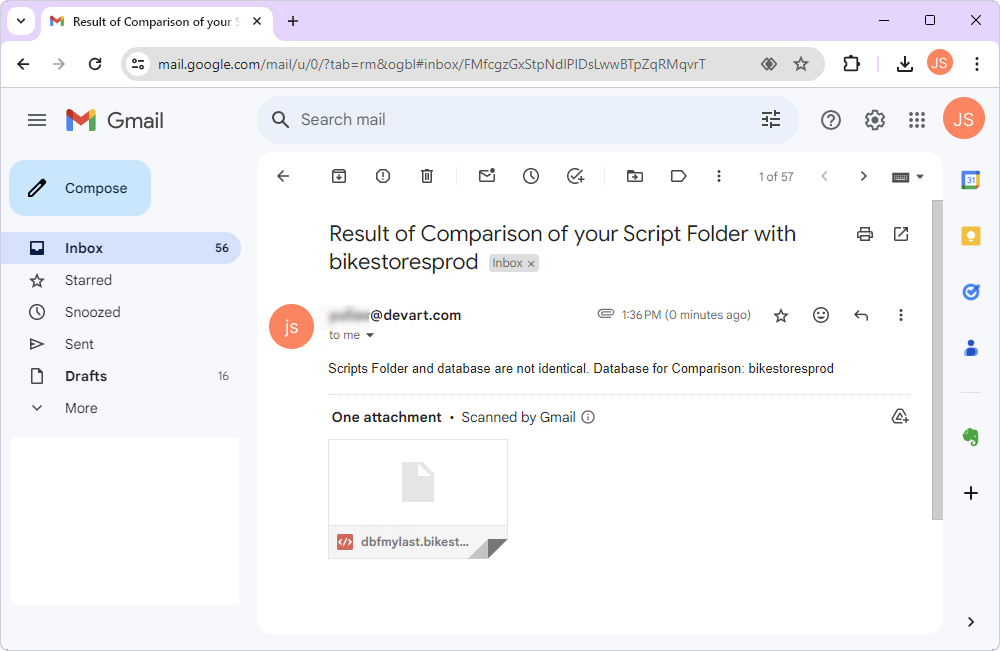
Task: Open Chrome three-dot menu
Action: (x=976, y=64)
